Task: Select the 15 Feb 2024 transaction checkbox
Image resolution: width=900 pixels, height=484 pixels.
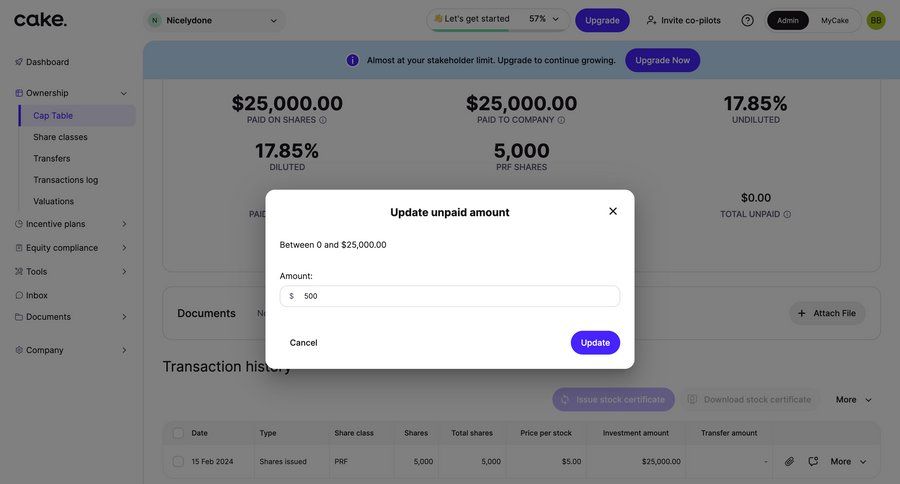Action: pos(178,461)
